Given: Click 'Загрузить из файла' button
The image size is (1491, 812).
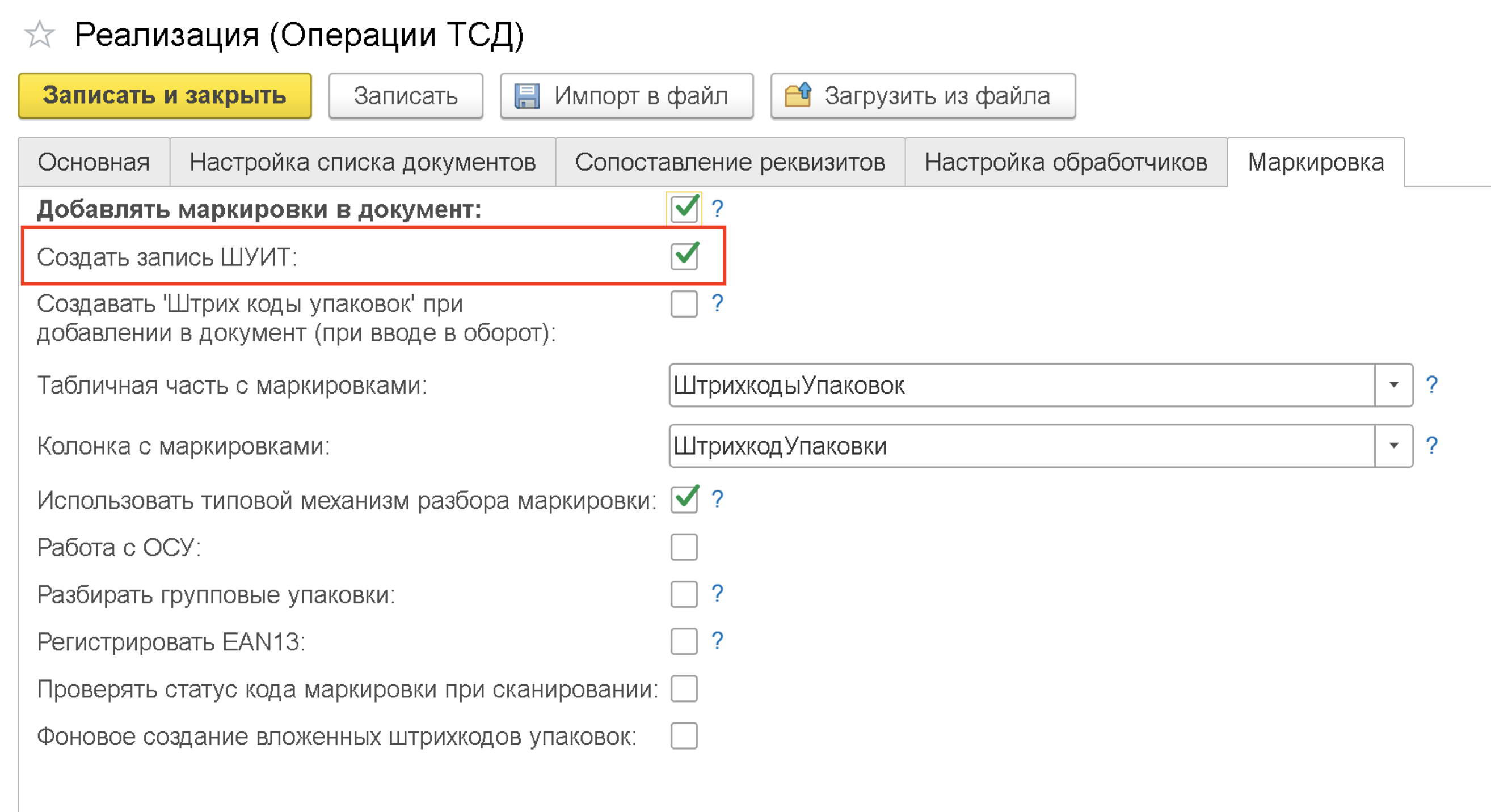Looking at the screenshot, I should pyautogui.click(x=923, y=96).
